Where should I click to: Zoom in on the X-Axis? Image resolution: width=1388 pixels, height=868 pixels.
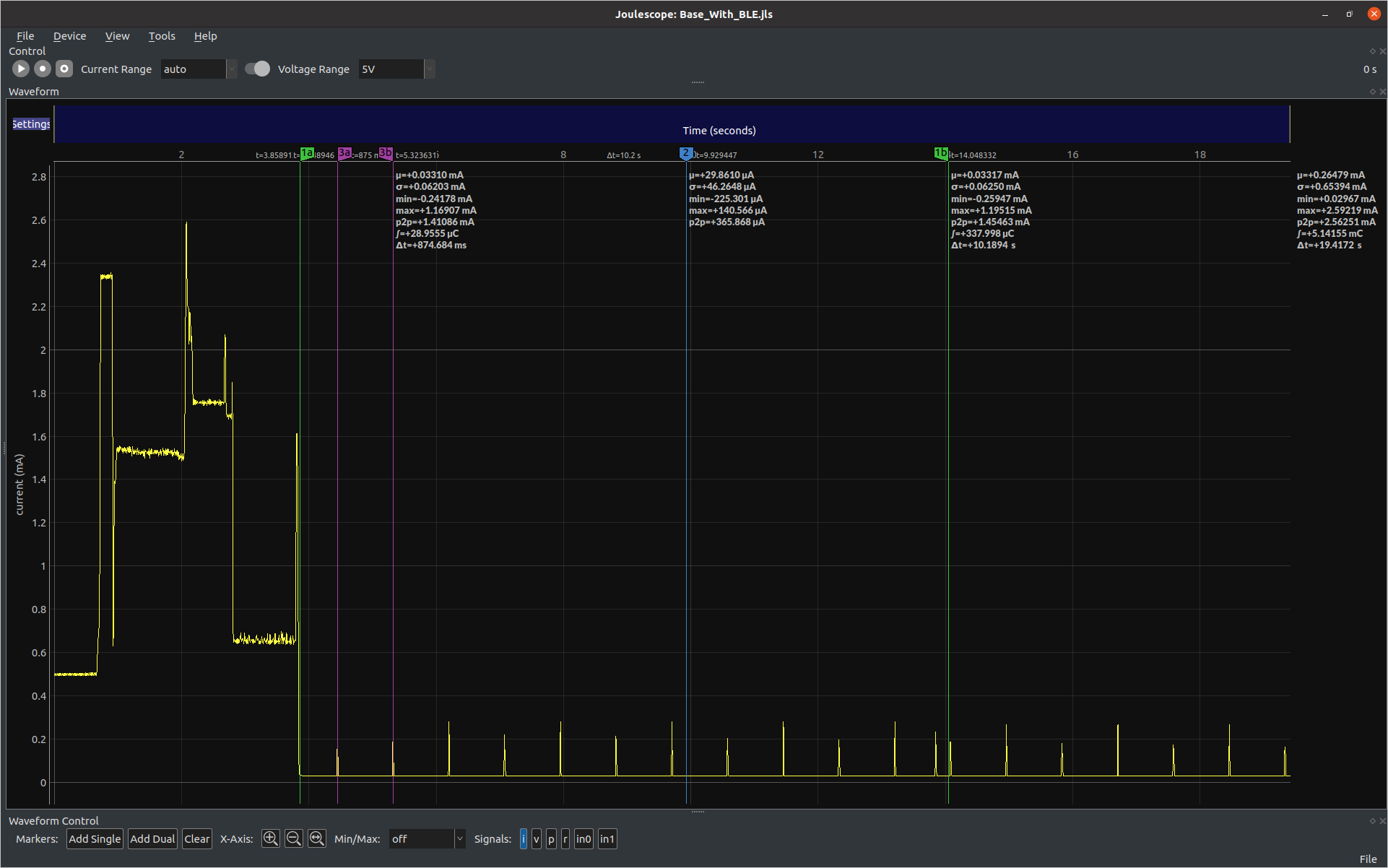pos(270,838)
